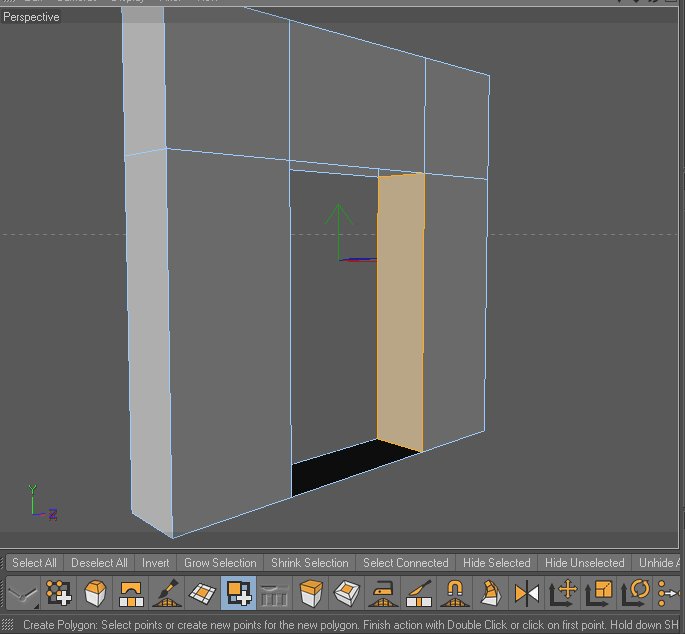Click the selection button row grip
Viewport: 685px width, 634px height.
click(3, 563)
